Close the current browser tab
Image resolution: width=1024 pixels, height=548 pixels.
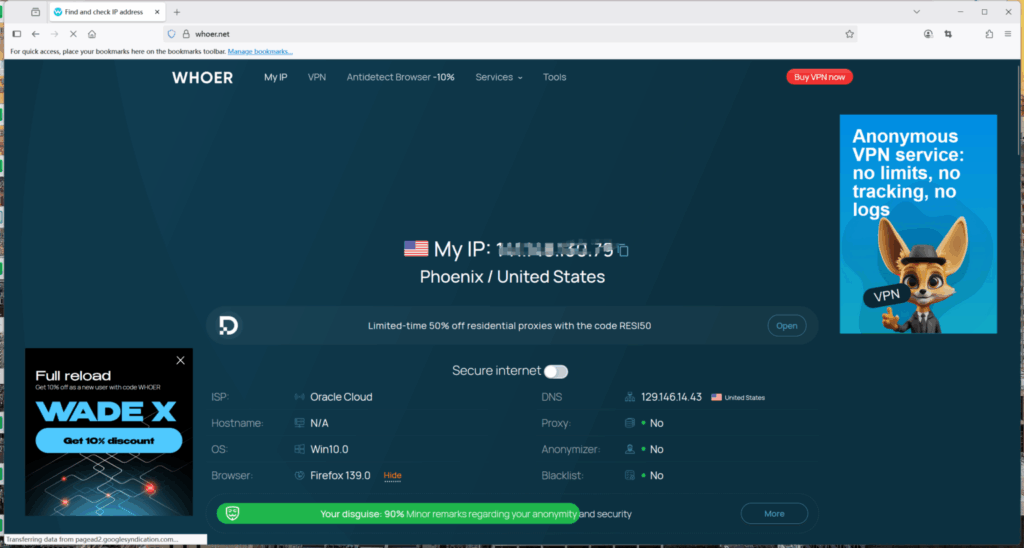pyautogui.click(x=157, y=12)
